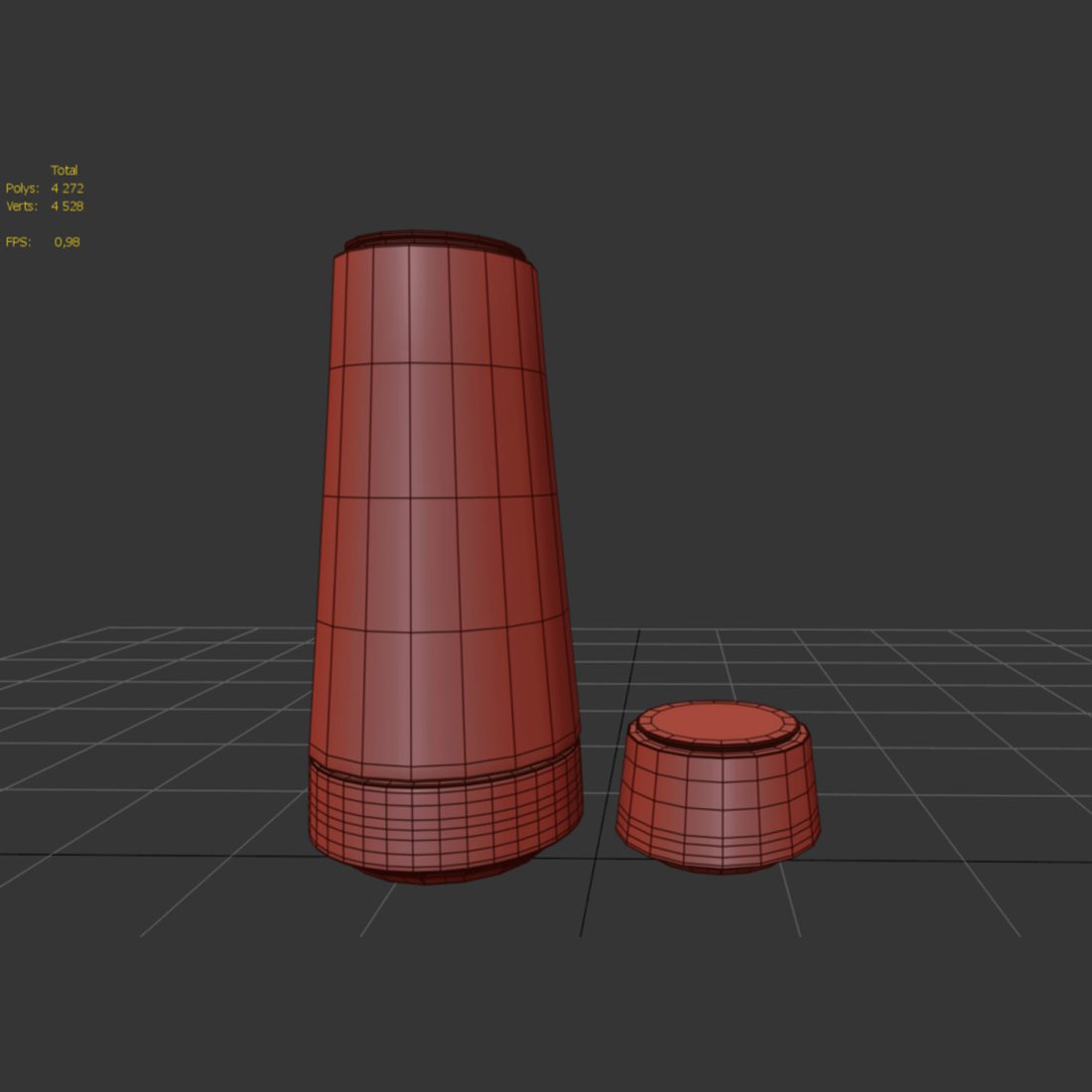Select the small cap object beside bottle

[718, 787]
